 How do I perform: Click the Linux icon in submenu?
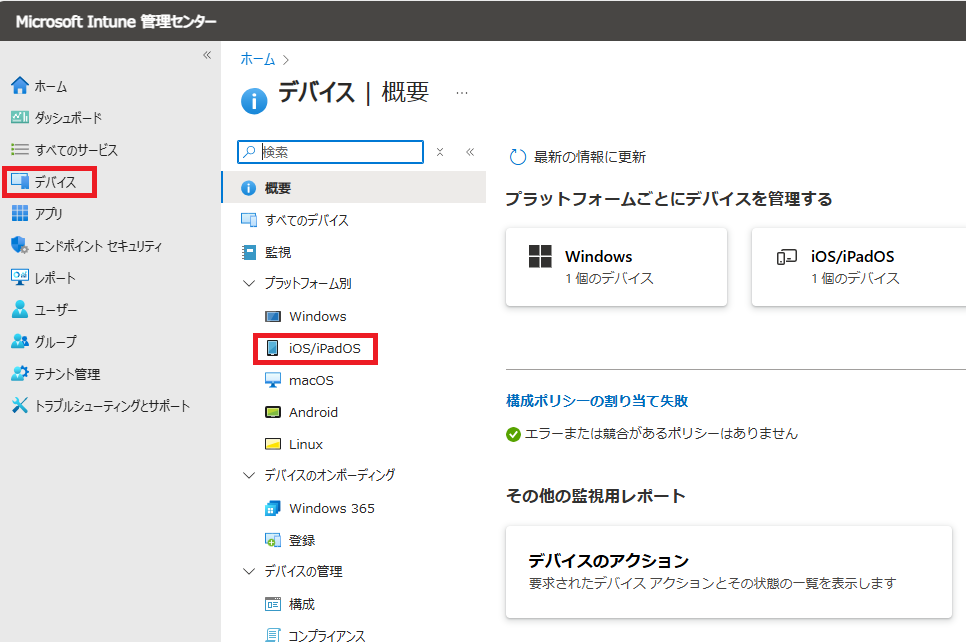[x=273, y=444]
